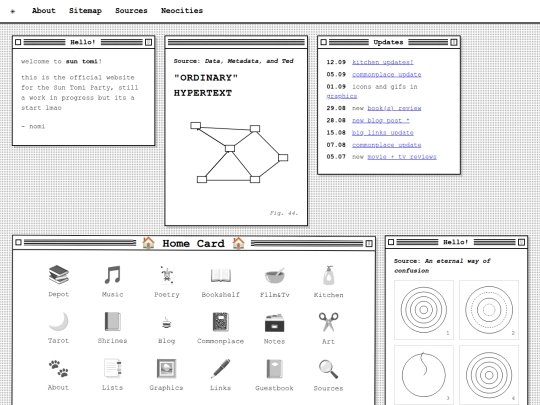Open the Guestbook icon

(x=274, y=368)
